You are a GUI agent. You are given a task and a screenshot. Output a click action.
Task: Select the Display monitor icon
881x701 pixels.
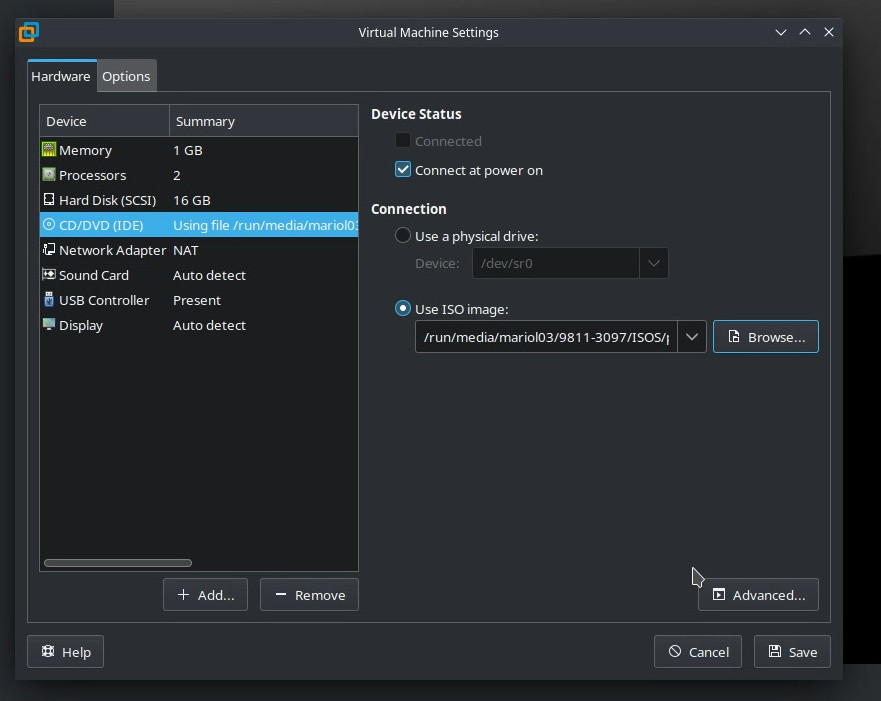pyautogui.click(x=49, y=325)
